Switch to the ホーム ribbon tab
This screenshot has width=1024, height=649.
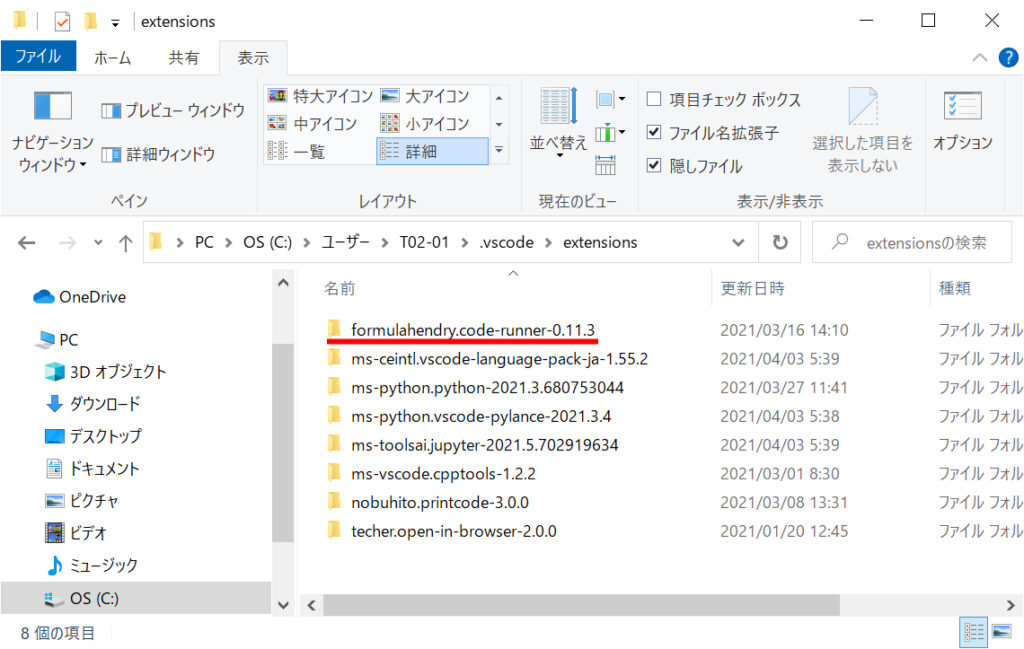[x=112, y=57]
